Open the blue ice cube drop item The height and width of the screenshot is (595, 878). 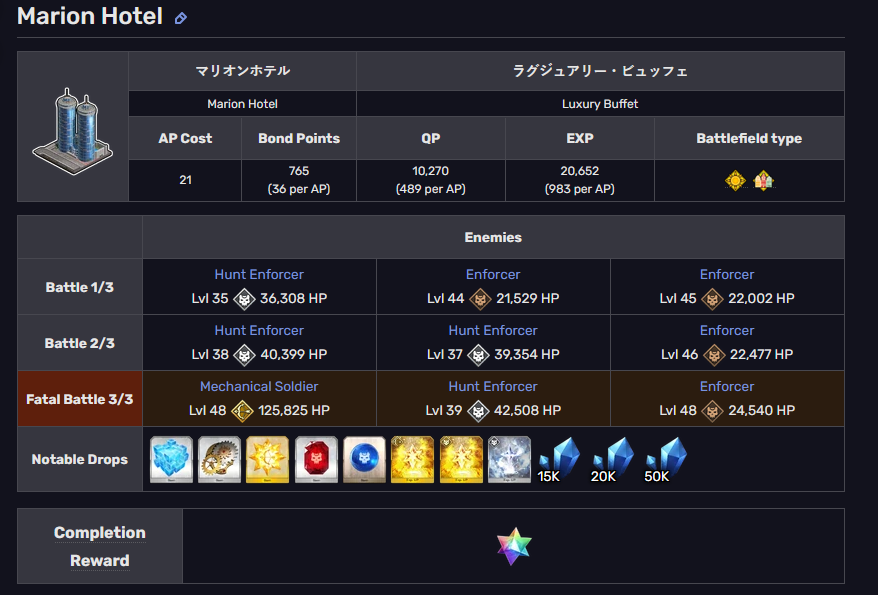coord(171,460)
